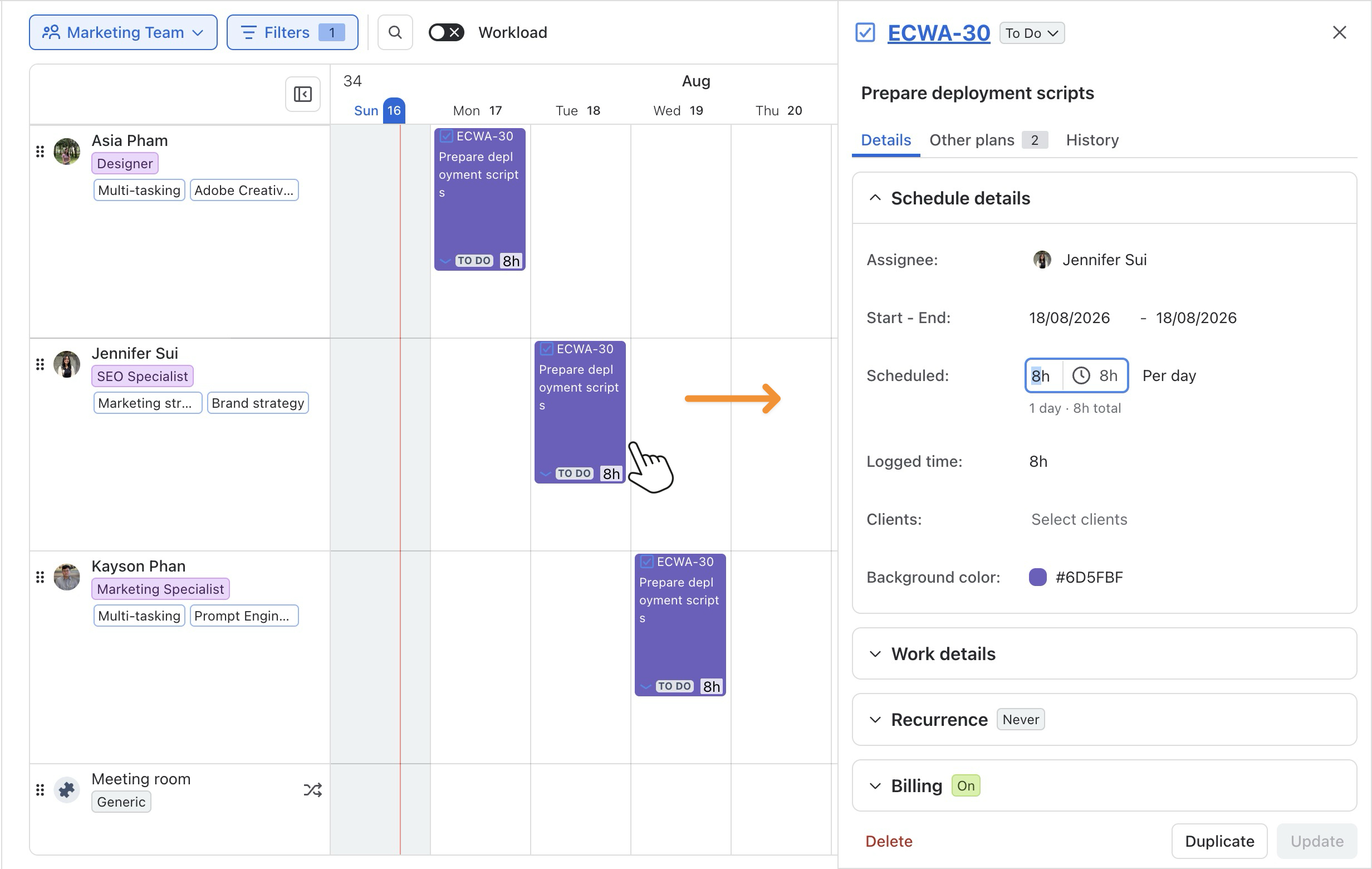Open the Clients select field
Viewport: 1372px width, 869px height.
tap(1079, 519)
